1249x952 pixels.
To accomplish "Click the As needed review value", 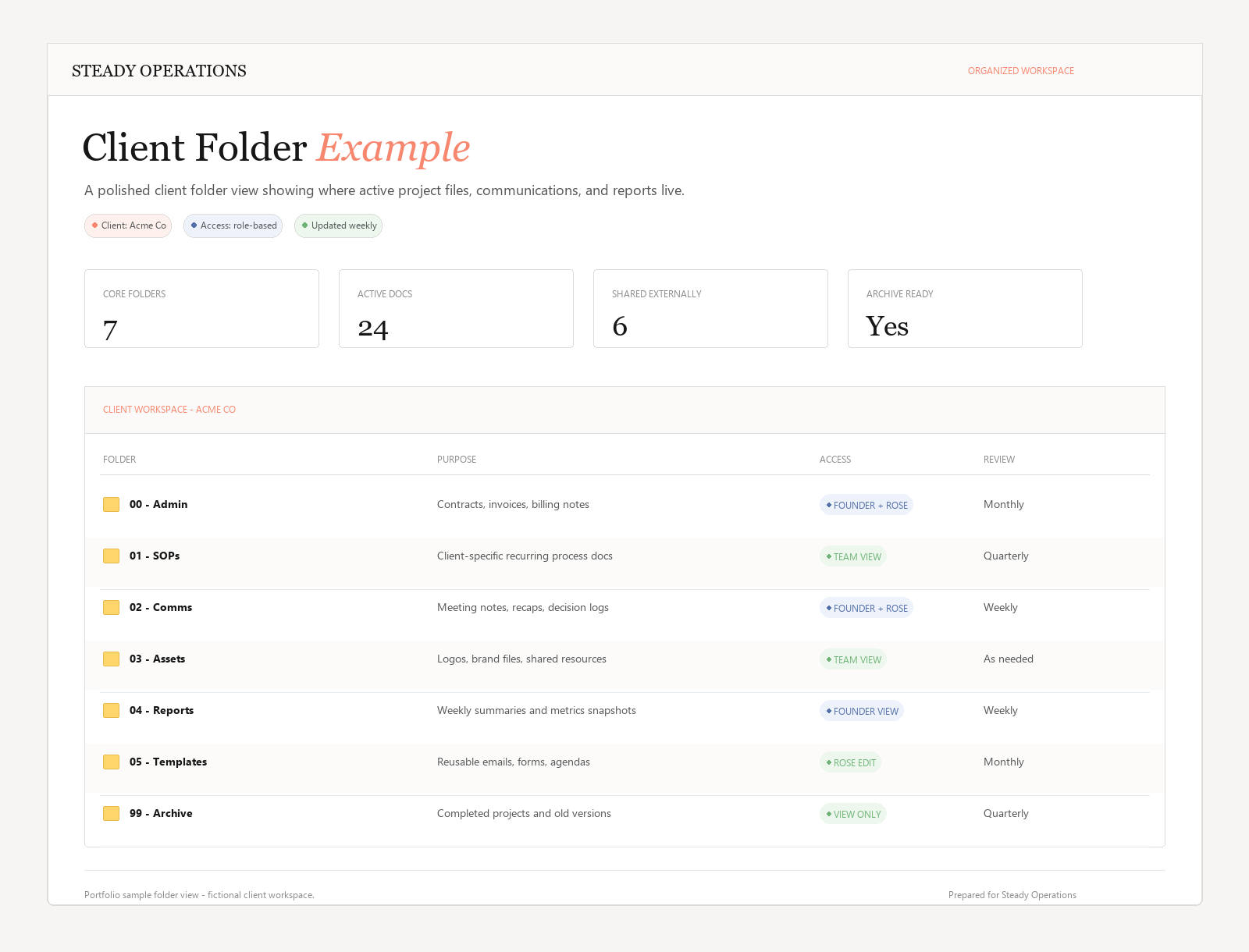I will 1009,659.
